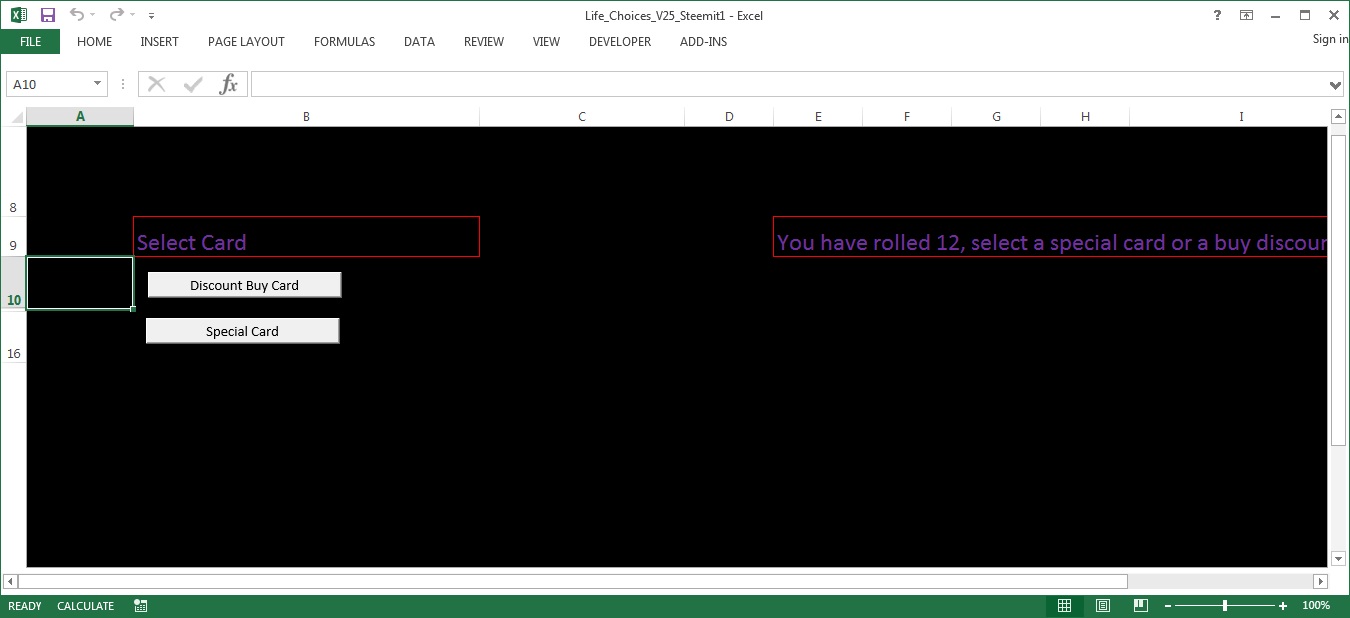1350x618 pixels.
Task: Switch to the FORMULAS tab
Action: click(x=344, y=42)
